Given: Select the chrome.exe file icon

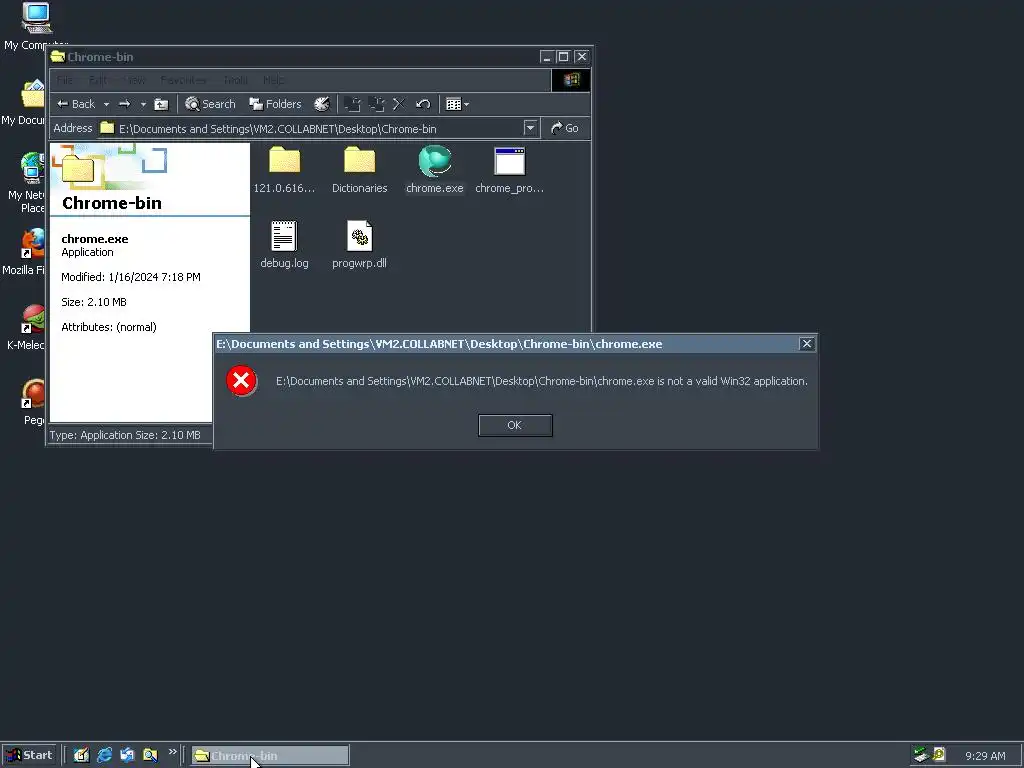Looking at the screenshot, I should click(434, 170).
